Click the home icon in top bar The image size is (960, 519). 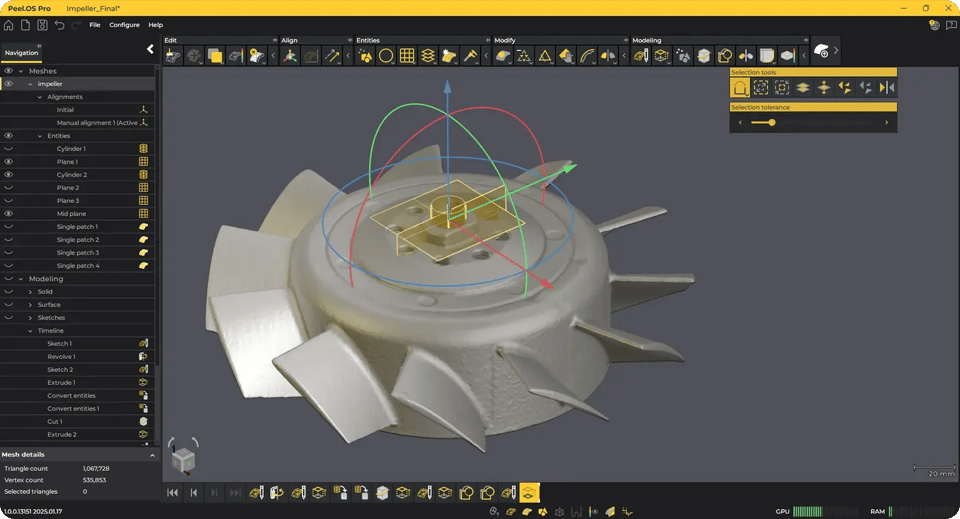[9, 25]
